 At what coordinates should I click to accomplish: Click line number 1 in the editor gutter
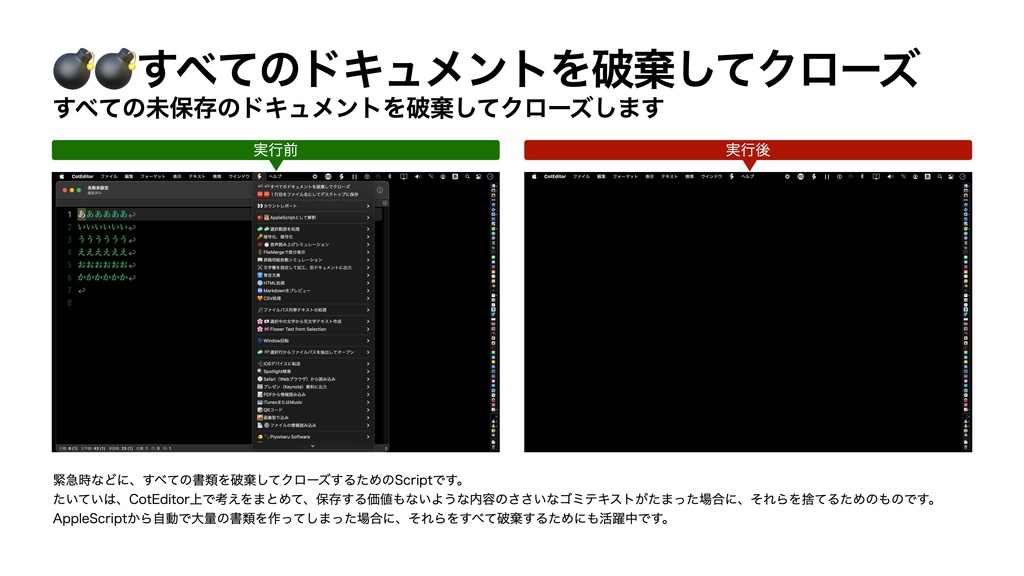point(70,214)
